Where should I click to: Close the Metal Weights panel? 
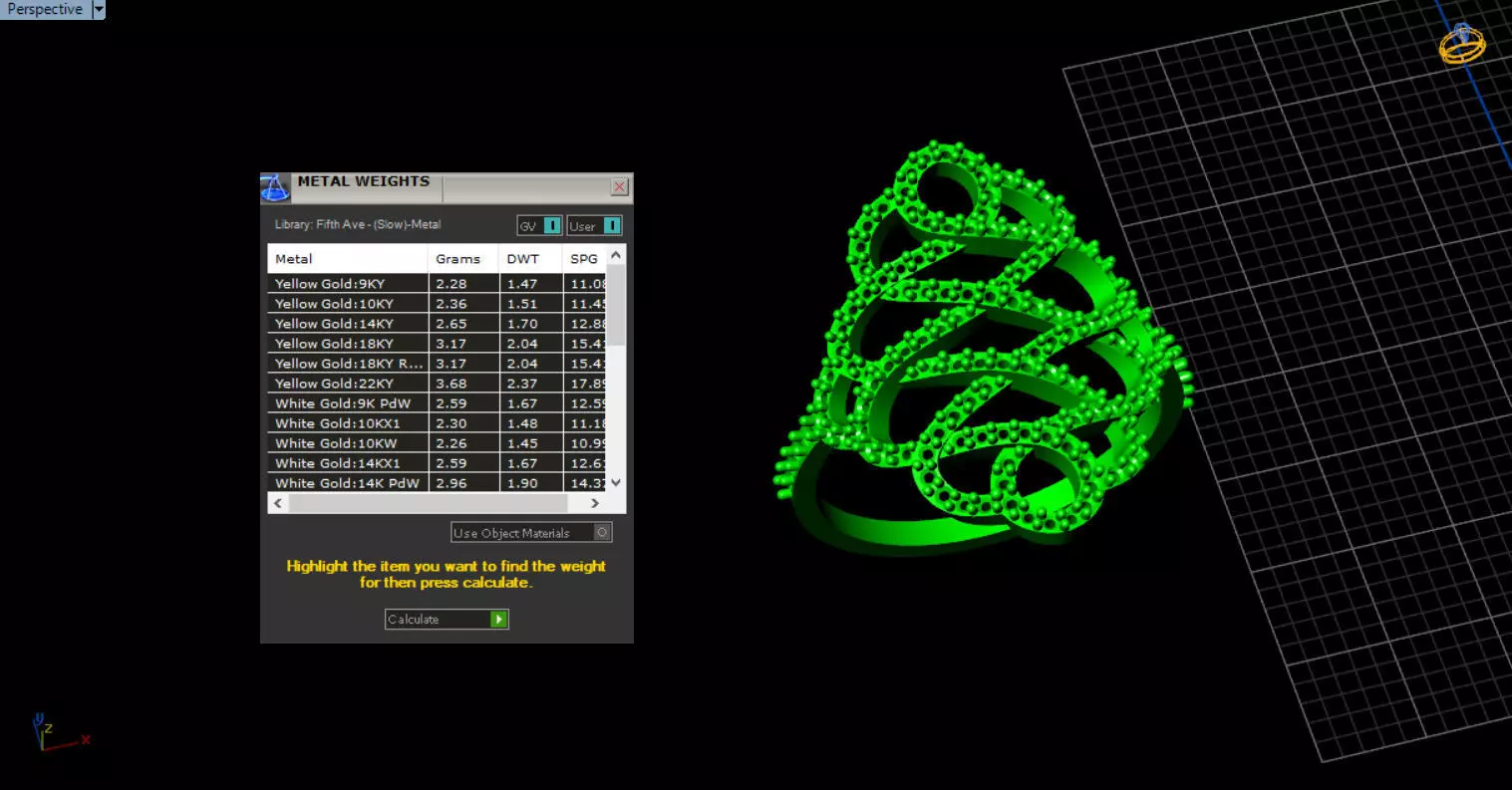pos(620,186)
